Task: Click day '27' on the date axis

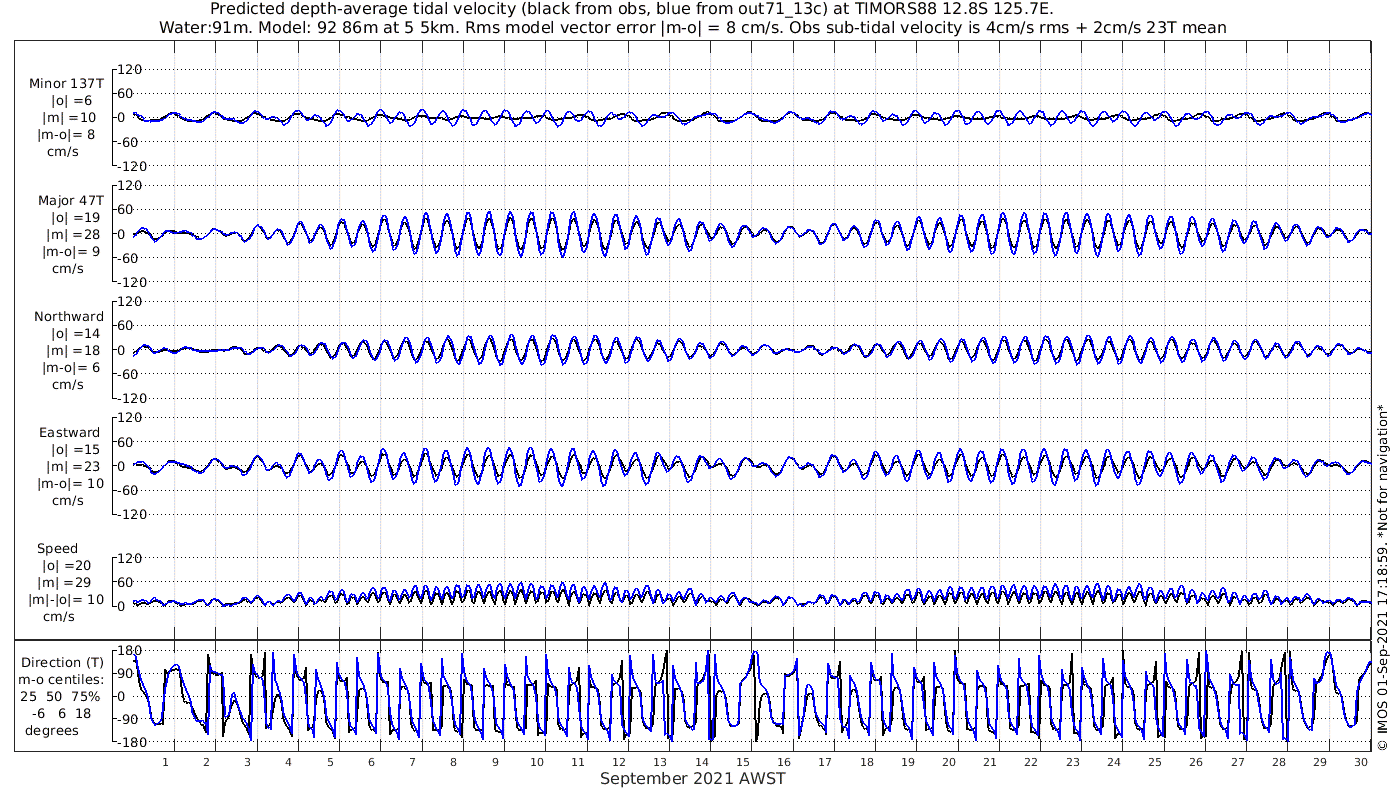Action: [1238, 762]
